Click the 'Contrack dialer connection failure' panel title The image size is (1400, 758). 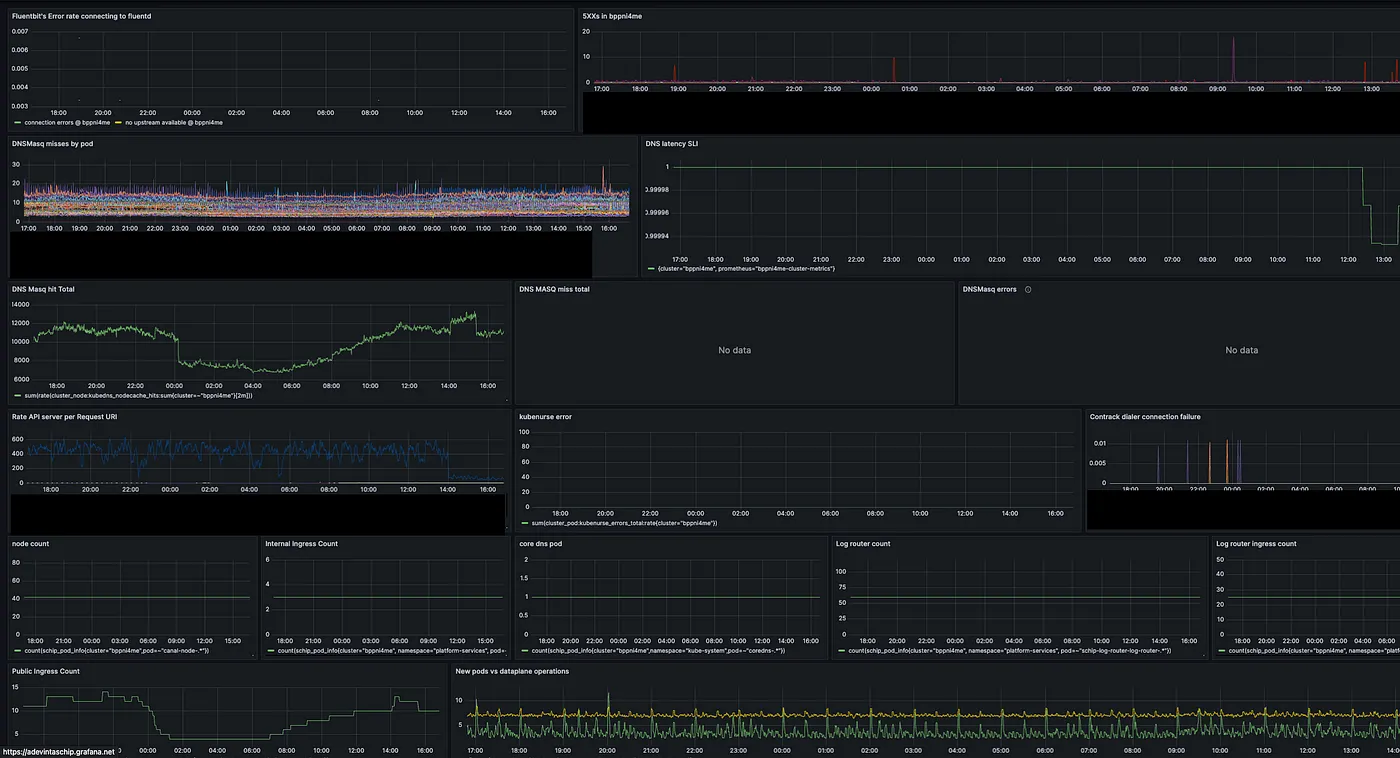1145,416
